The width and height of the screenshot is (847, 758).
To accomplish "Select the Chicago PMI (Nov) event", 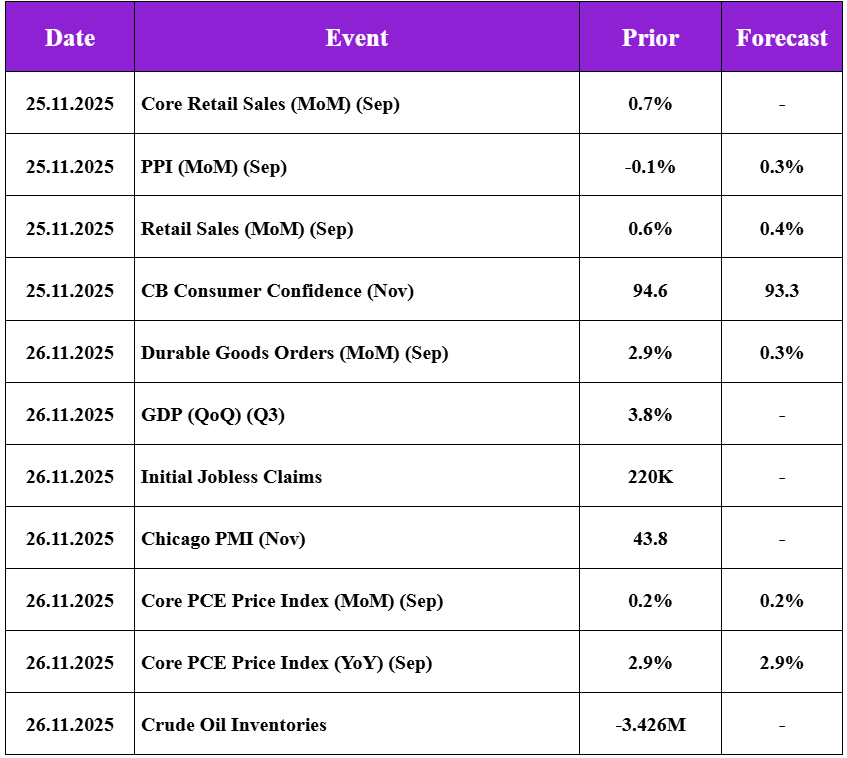I will (223, 539).
